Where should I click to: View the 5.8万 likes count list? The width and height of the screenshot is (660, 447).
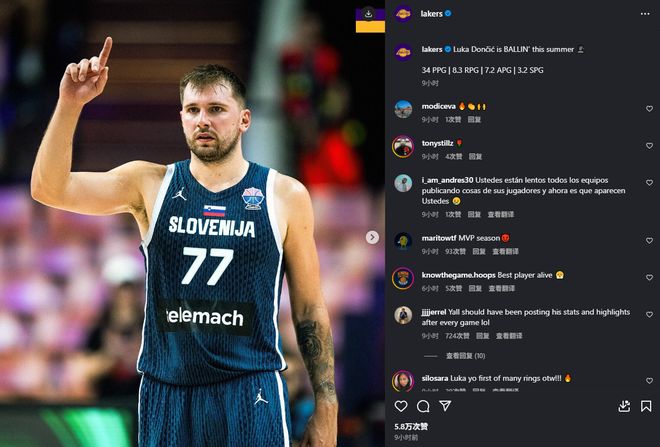(411, 426)
